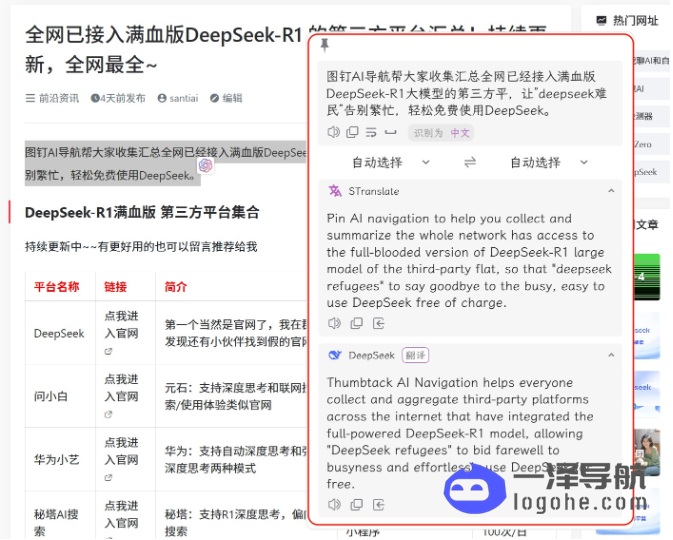This screenshot has height=540, width=673.
Task: Play audio of the STranslate translation
Action: point(334,323)
